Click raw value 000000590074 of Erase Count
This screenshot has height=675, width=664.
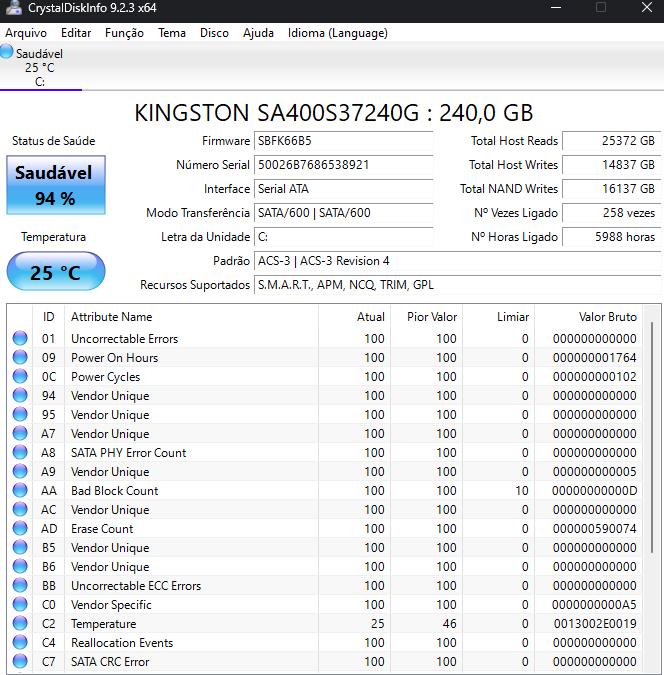[x=594, y=529]
